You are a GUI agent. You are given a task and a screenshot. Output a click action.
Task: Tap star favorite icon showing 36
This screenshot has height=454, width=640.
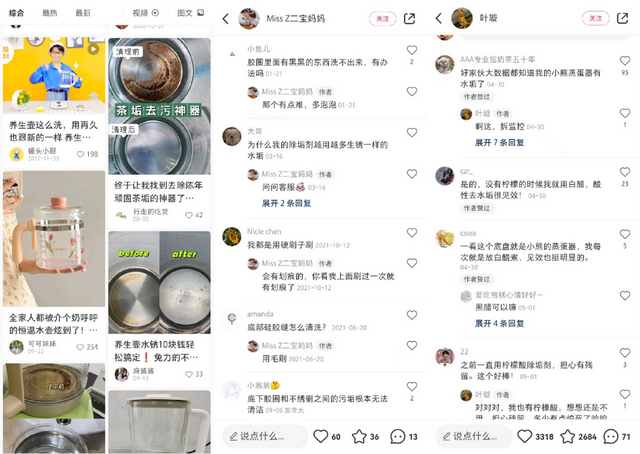click(359, 436)
